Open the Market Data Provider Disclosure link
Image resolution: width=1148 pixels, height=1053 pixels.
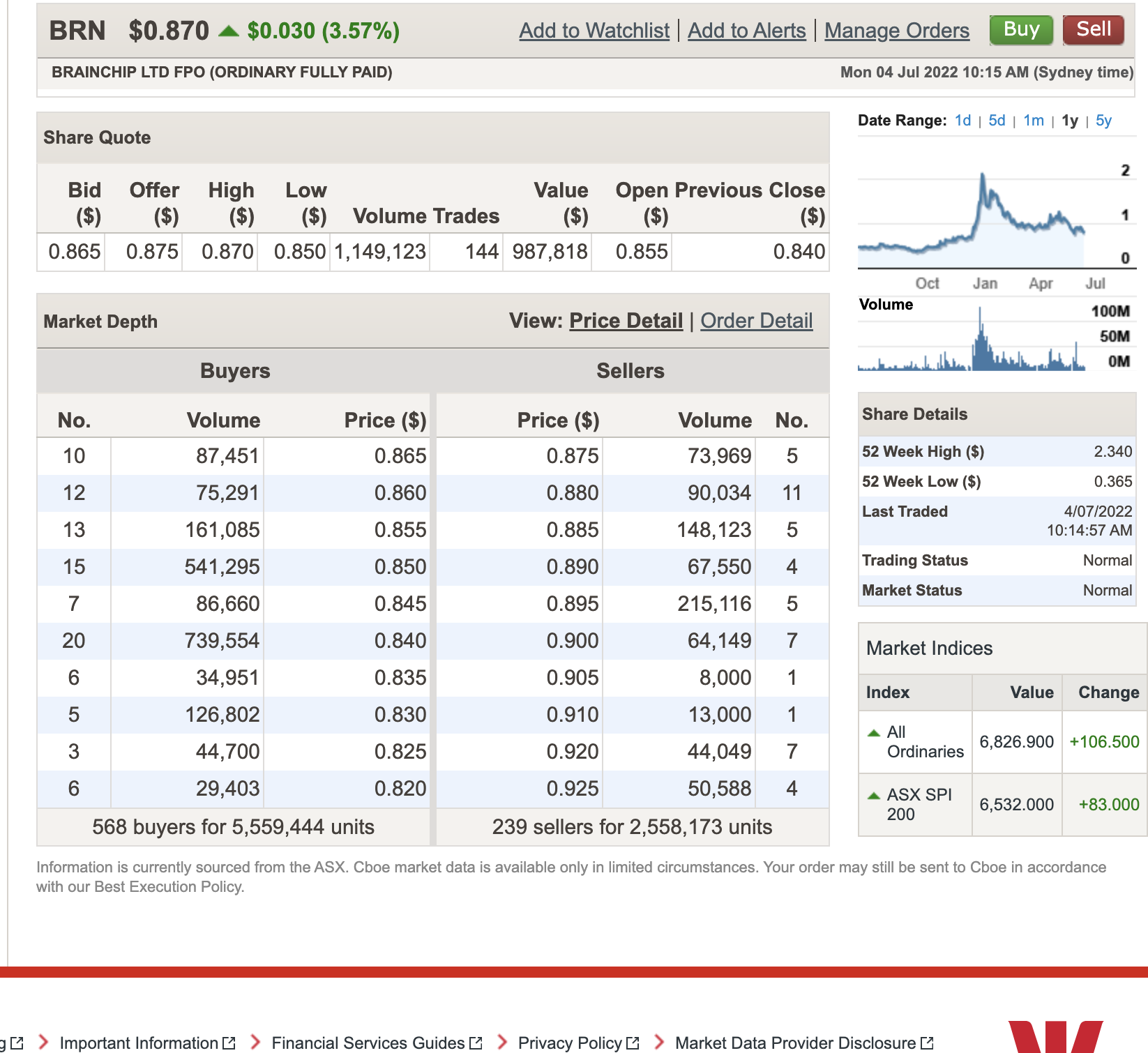point(795,1043)
